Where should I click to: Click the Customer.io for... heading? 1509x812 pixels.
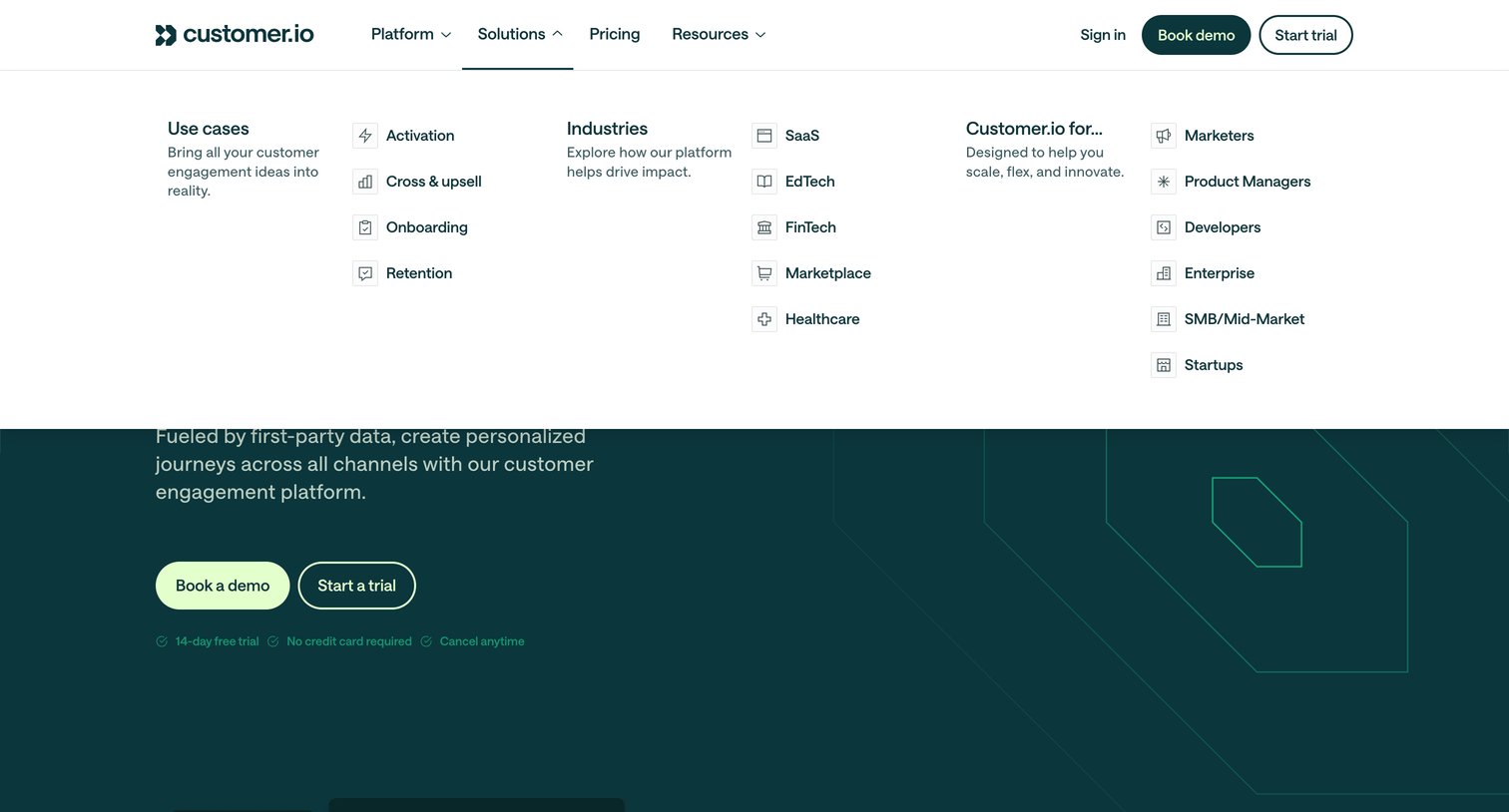(x=1034, y=129)
